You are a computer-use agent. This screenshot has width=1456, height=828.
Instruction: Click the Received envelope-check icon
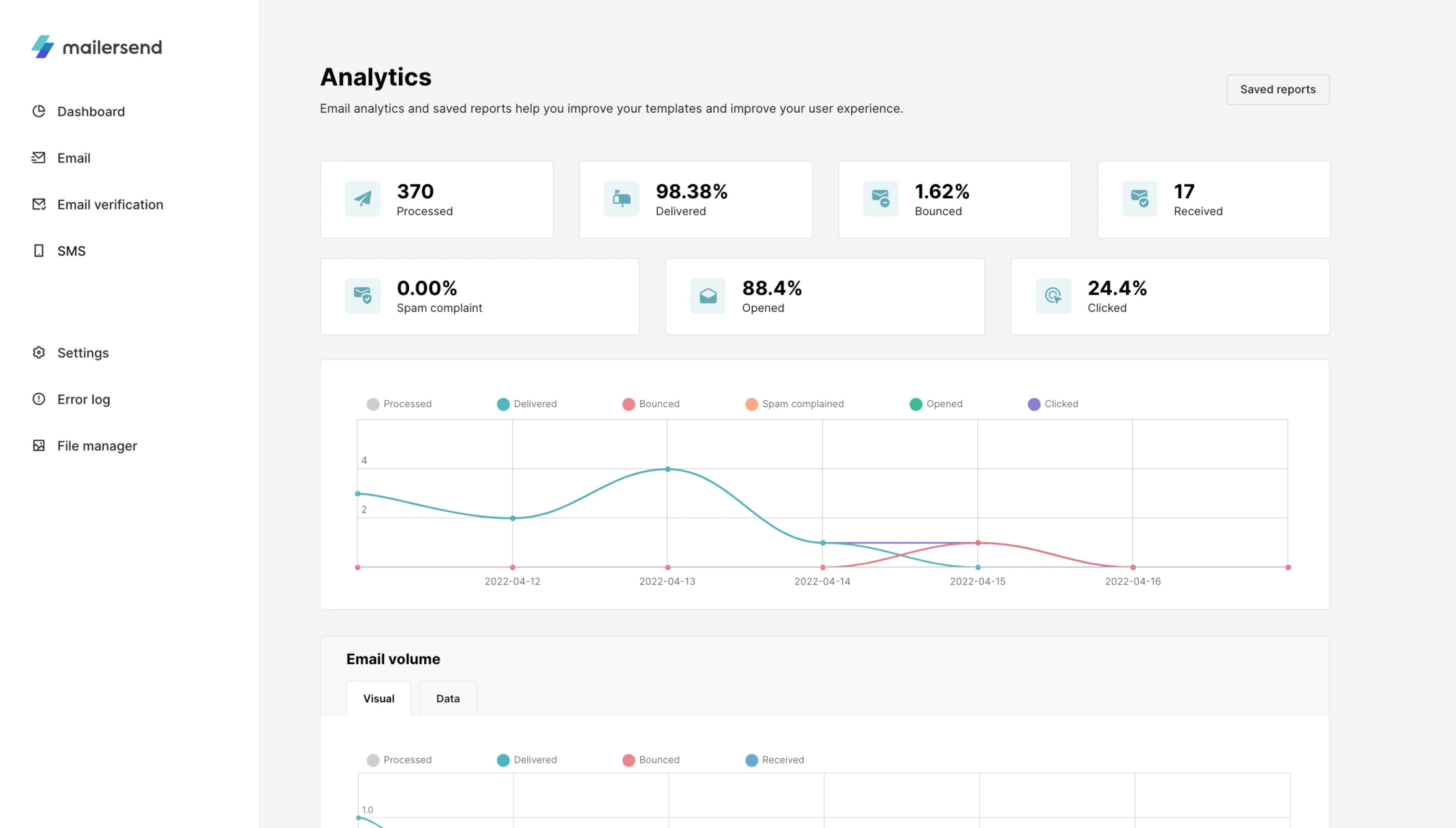(x=1140, y=198)
